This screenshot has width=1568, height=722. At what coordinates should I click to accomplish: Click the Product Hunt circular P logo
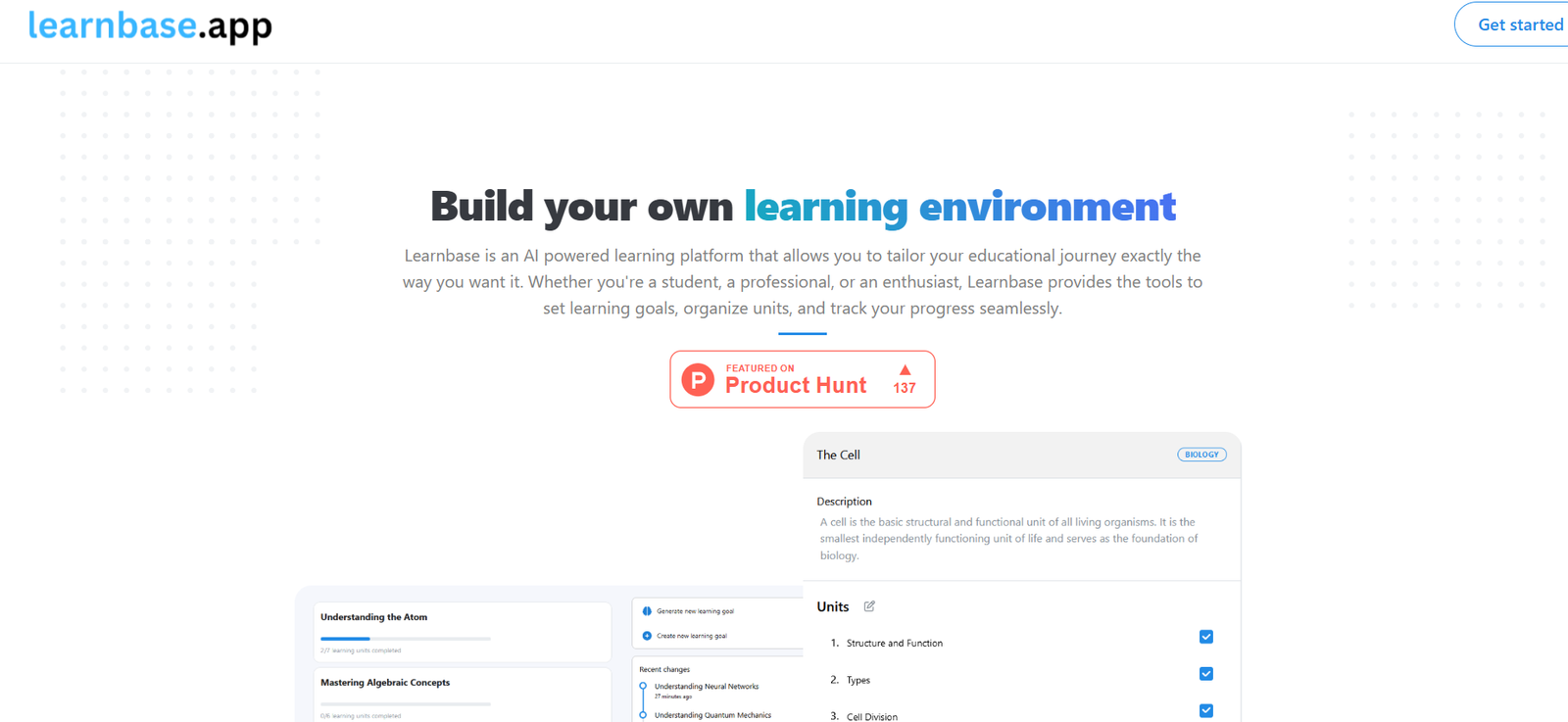point(698,379)
